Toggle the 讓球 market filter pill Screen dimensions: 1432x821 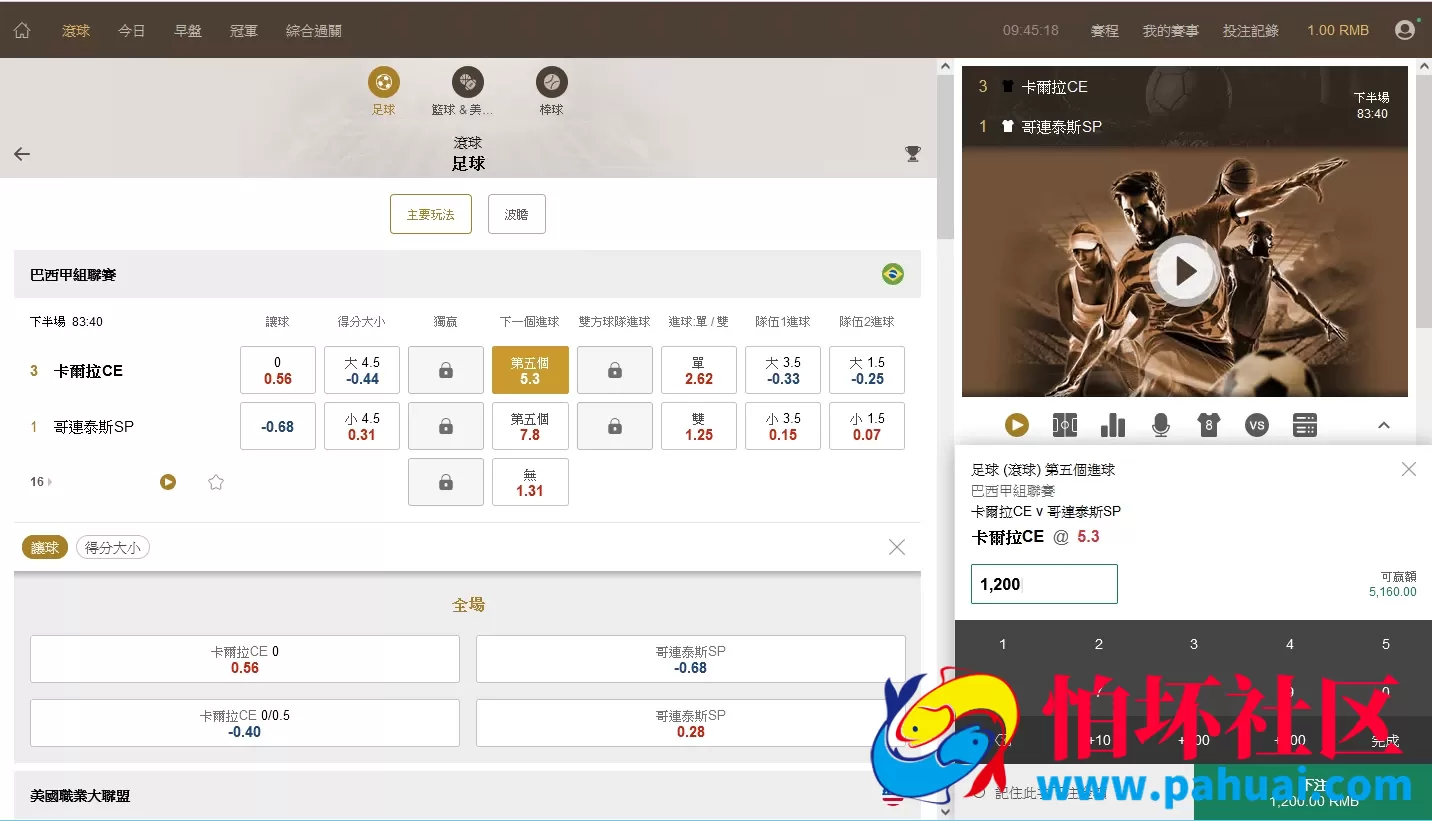coord(44,547)
